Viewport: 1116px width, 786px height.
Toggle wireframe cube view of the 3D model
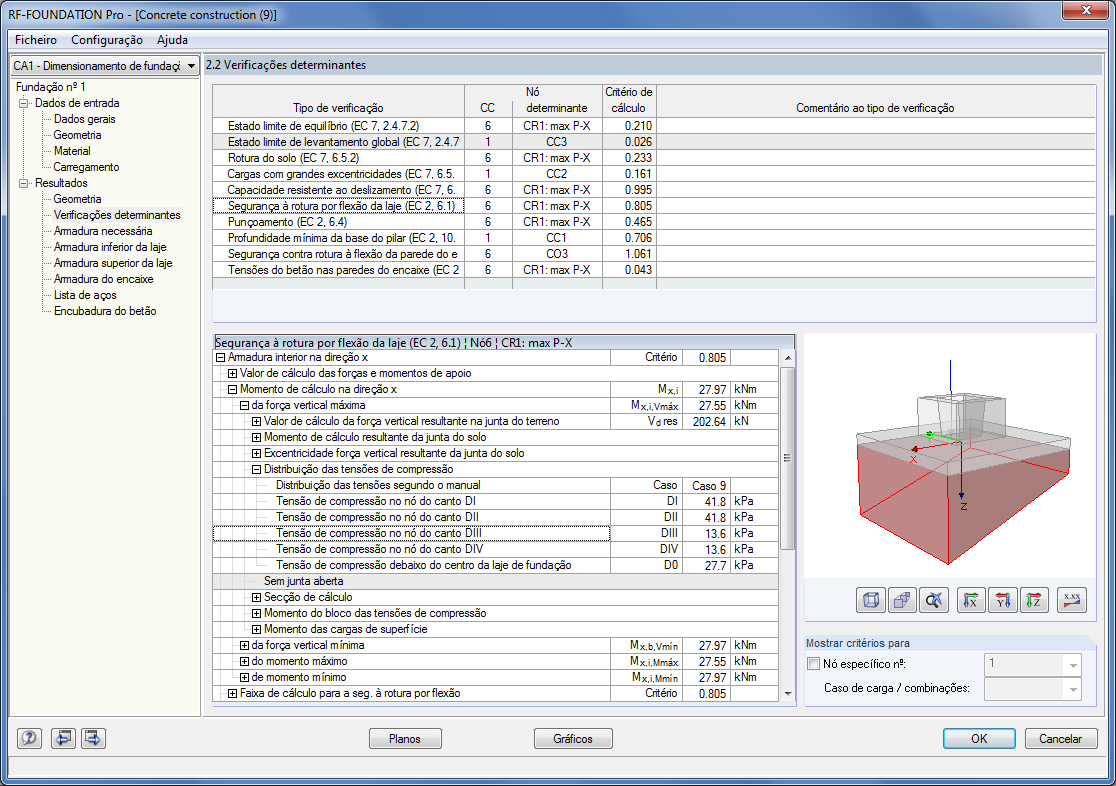point(870,600)
